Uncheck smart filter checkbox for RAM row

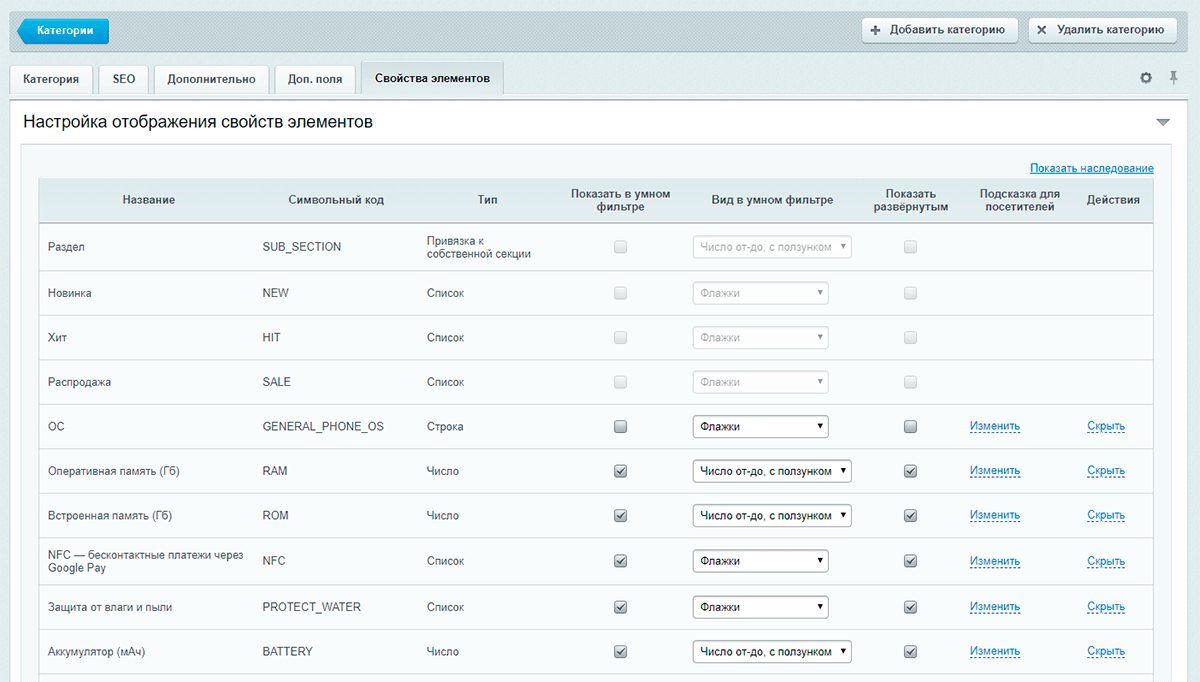click(620, 471)
